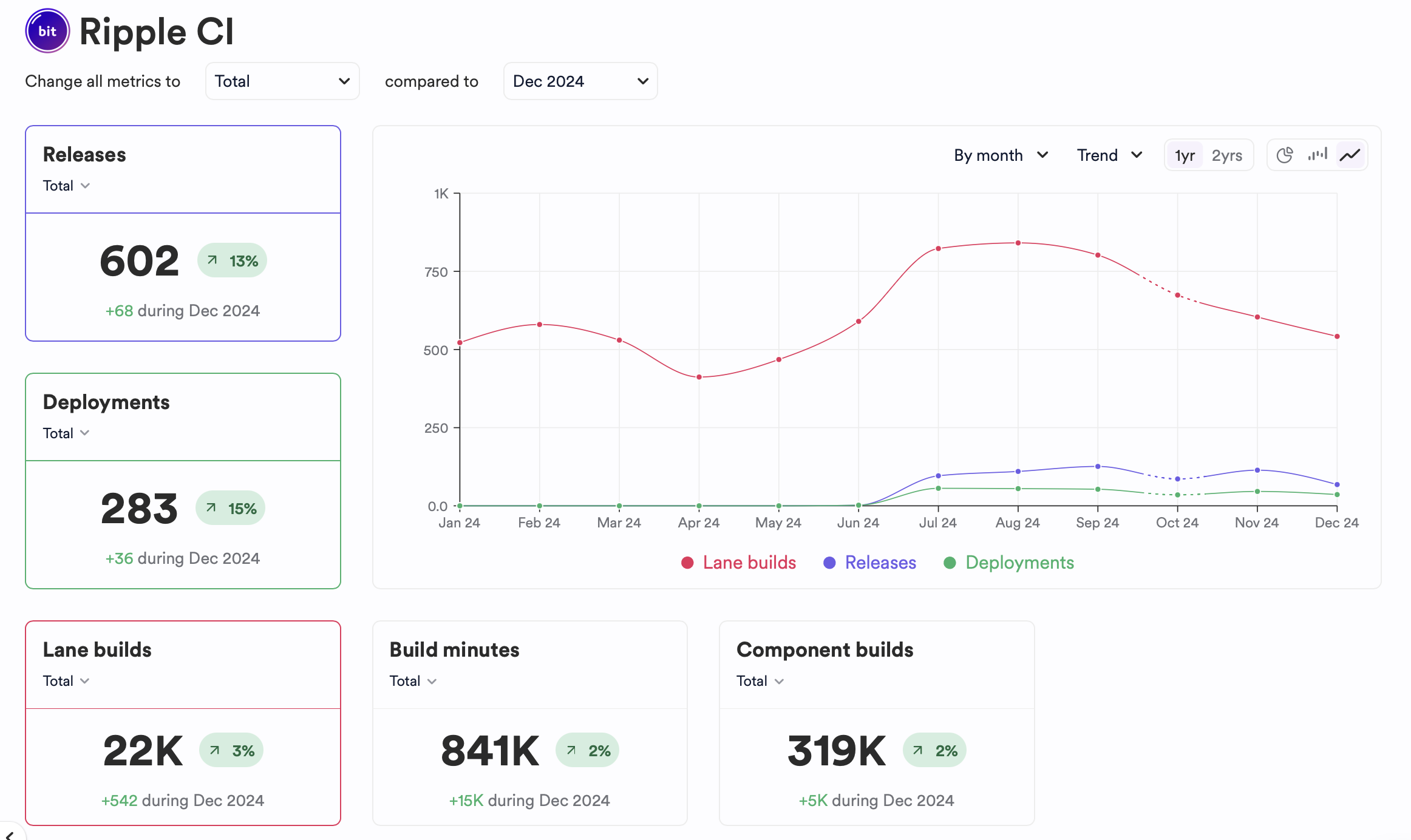Expand Total selector in Component builds card
Viewport: 1411px width, 840px height.
[761, 681]
